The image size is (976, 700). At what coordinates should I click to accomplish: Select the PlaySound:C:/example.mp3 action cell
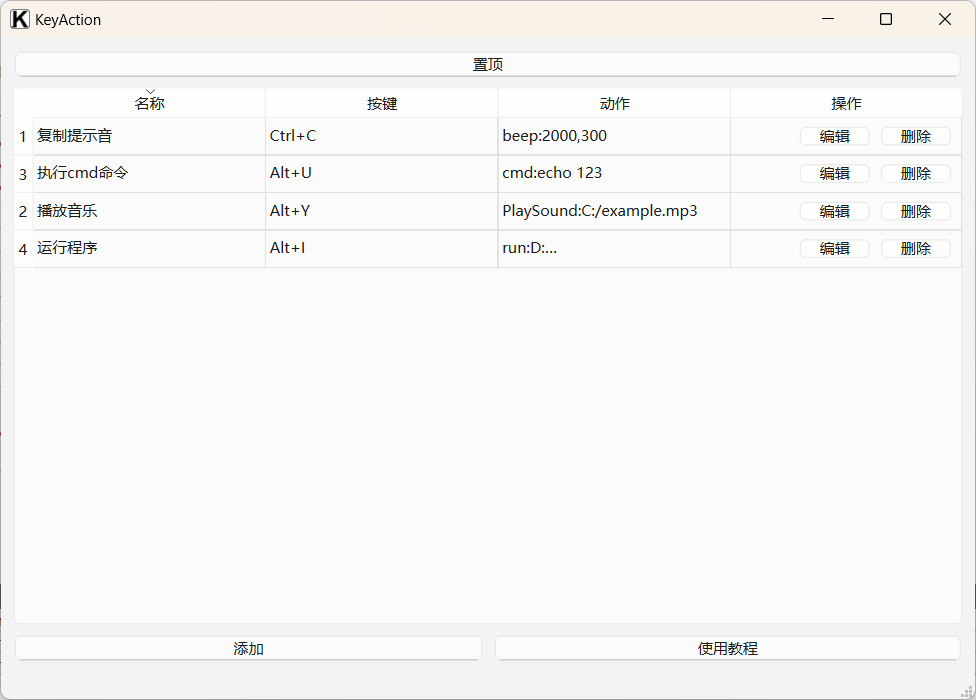tap(614, 212)
